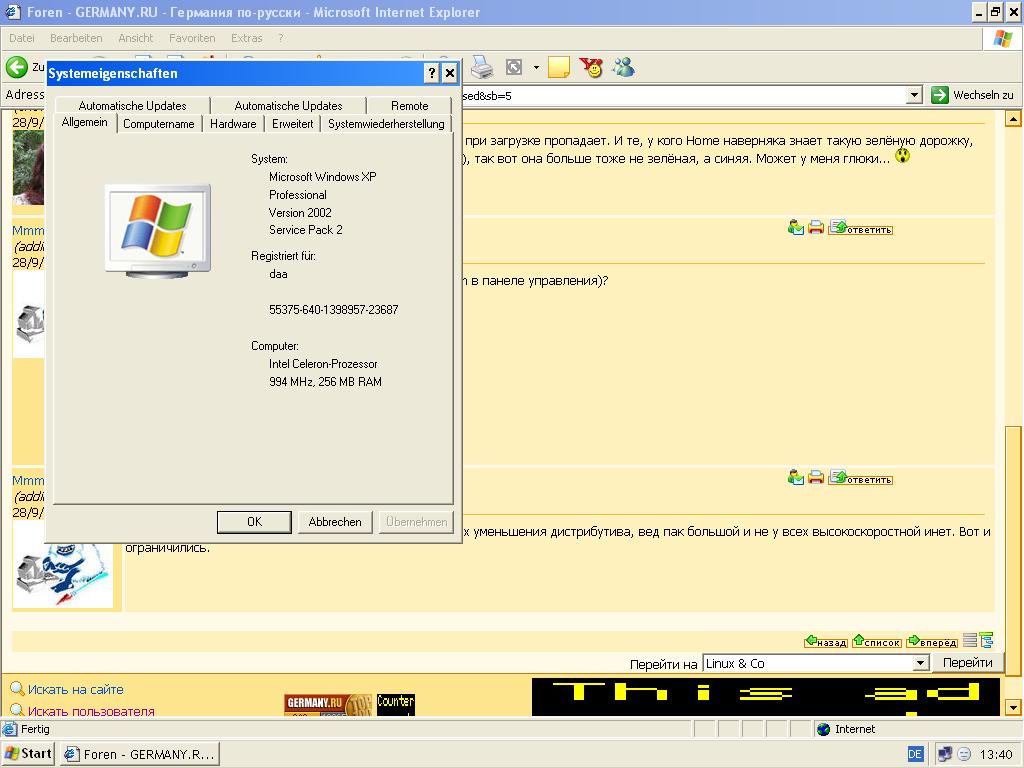Click the DE language indicator in the taskbar
The height and width of the screenshot is (768, 1024).
[915, 754]
